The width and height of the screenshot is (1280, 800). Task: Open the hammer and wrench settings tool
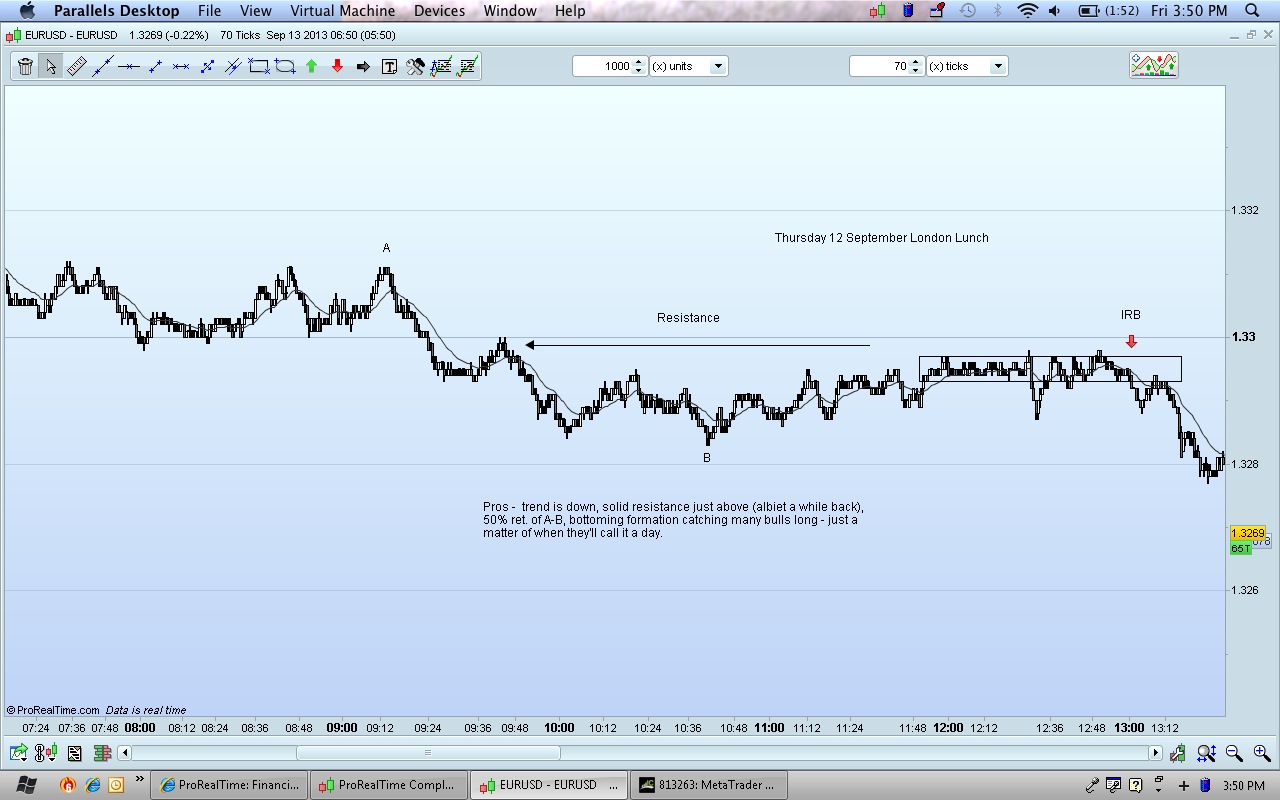(x=415, y=66)
